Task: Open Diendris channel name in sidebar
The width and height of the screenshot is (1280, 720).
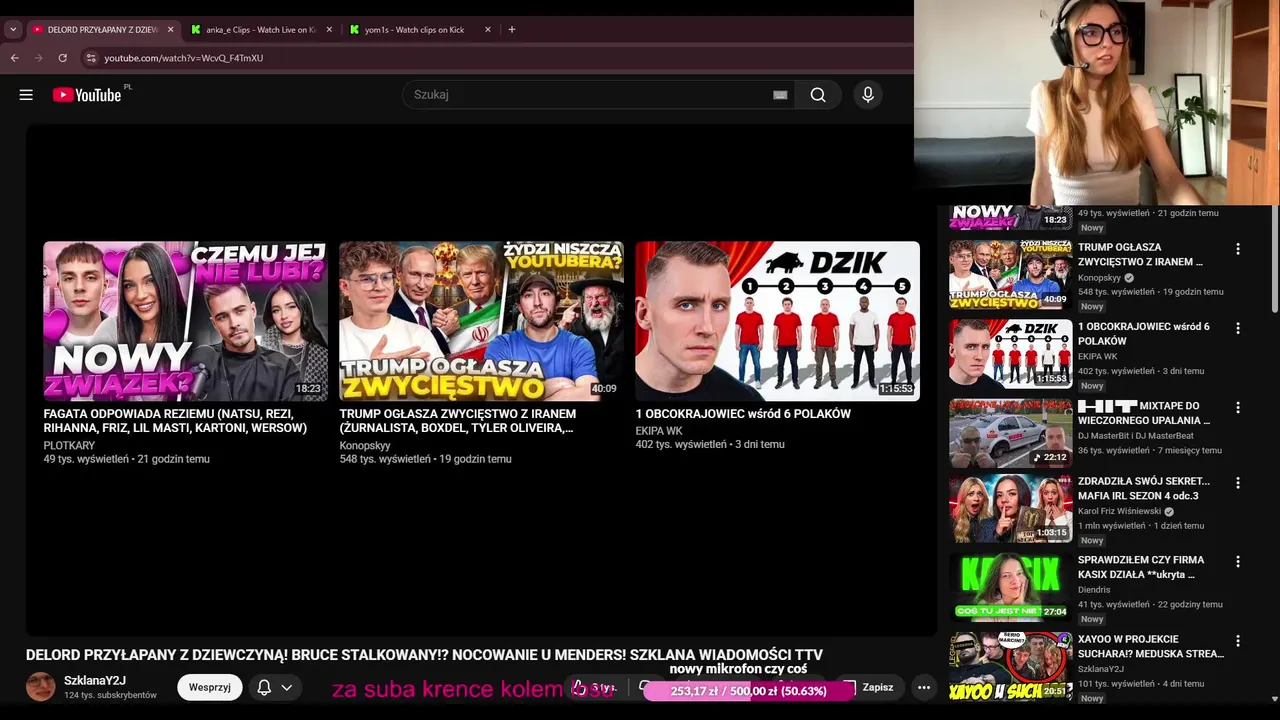Action: (x=1094, y=590)
